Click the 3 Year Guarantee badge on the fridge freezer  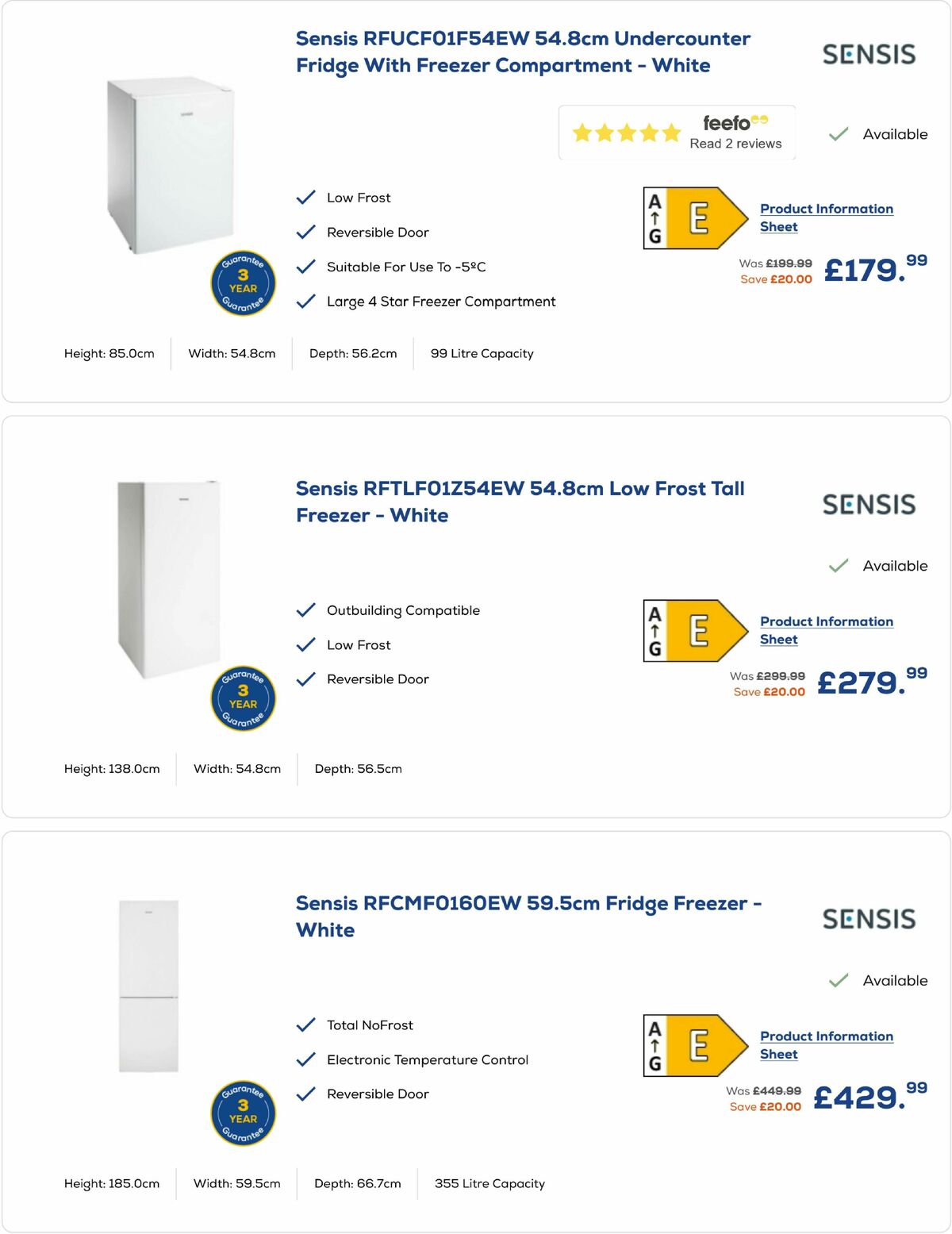242,1113
